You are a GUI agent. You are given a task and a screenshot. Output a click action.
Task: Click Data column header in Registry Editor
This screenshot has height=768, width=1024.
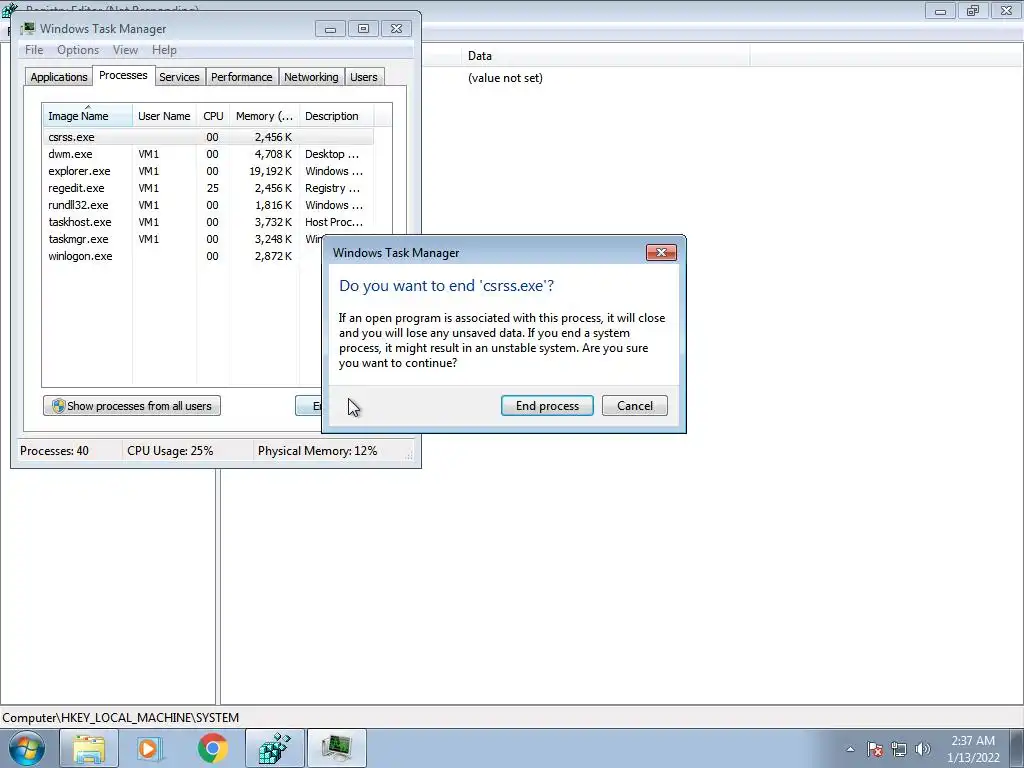(x=605, y=56)
